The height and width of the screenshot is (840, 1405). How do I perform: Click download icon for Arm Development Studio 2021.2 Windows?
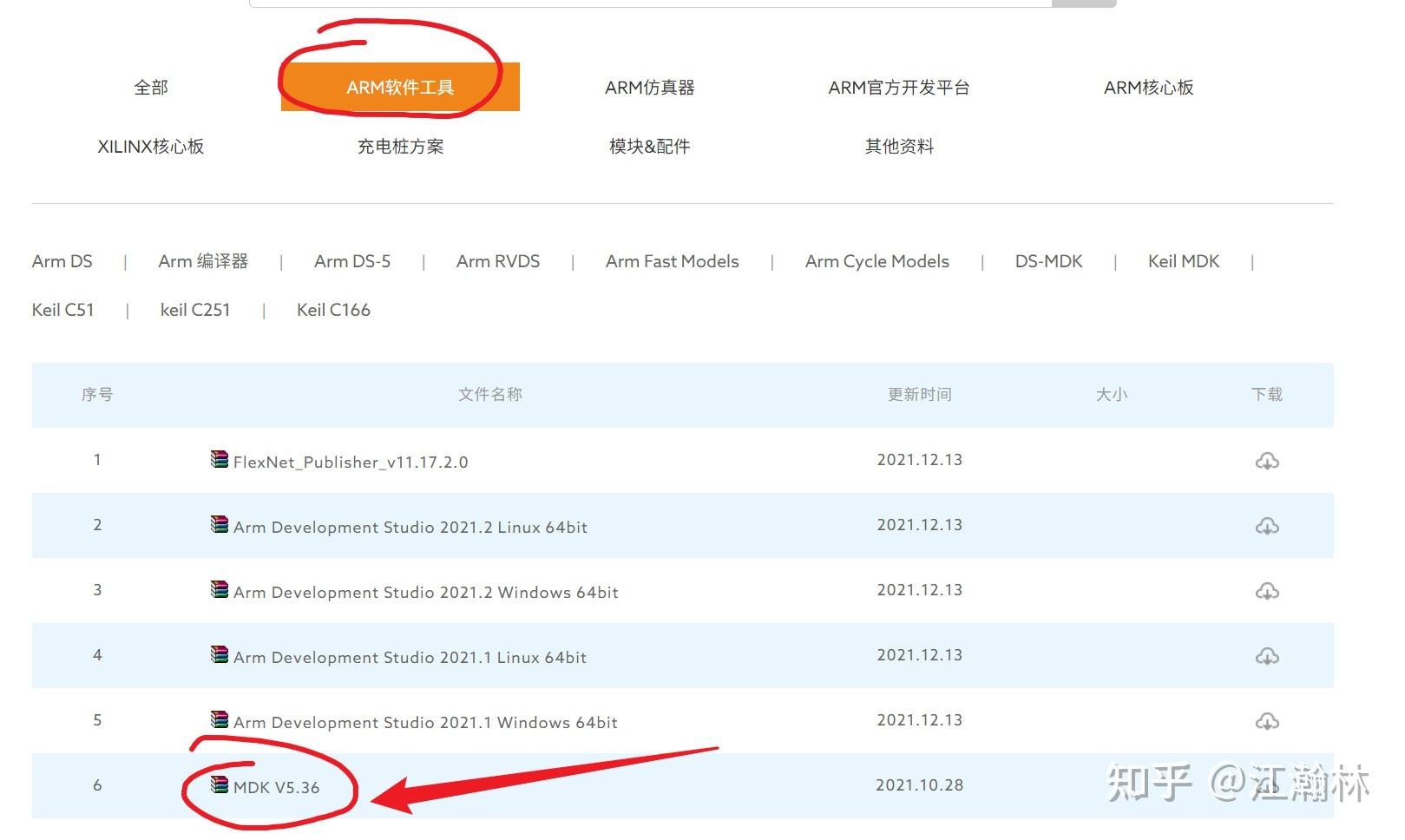(1267, 591)
